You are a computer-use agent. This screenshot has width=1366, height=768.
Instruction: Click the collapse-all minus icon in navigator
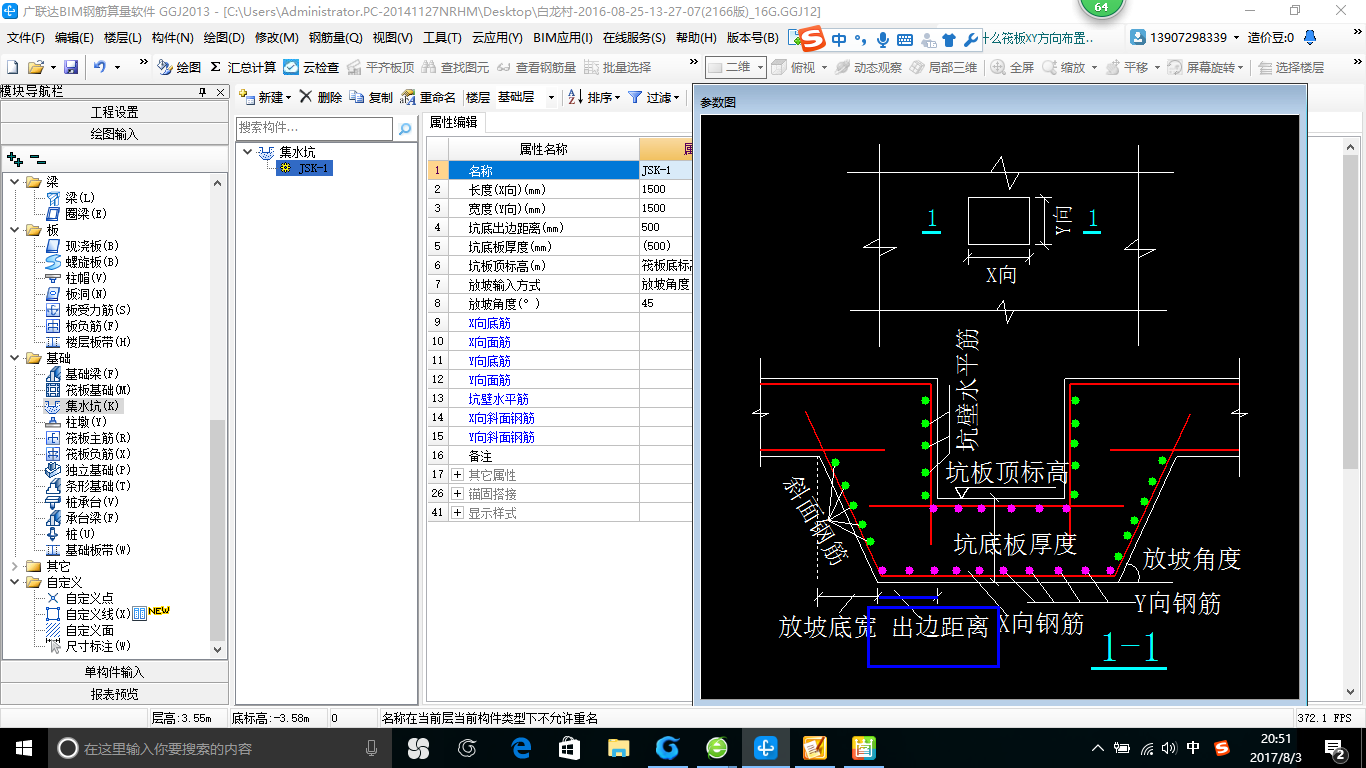(x=37, y=158)
